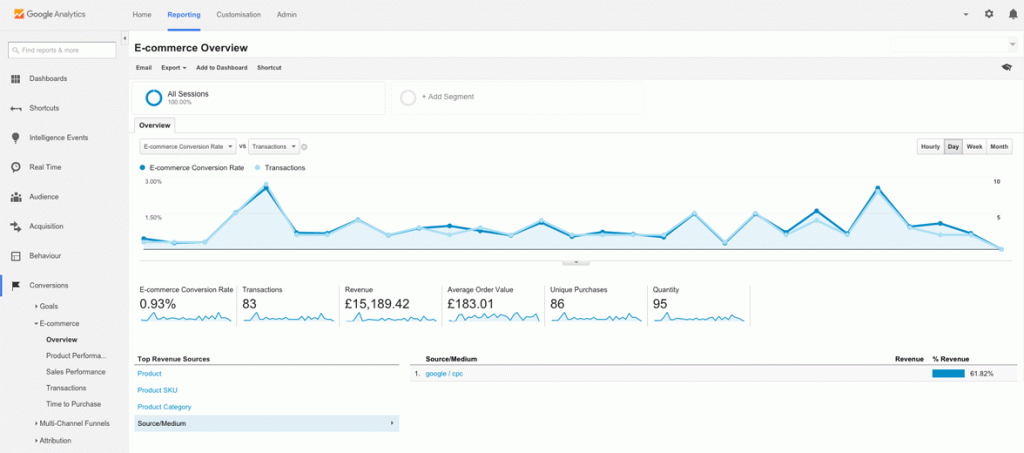Switch chart granularity to Week
The width and height of the screenshot is (1024, 453).
tap(974, 147)
